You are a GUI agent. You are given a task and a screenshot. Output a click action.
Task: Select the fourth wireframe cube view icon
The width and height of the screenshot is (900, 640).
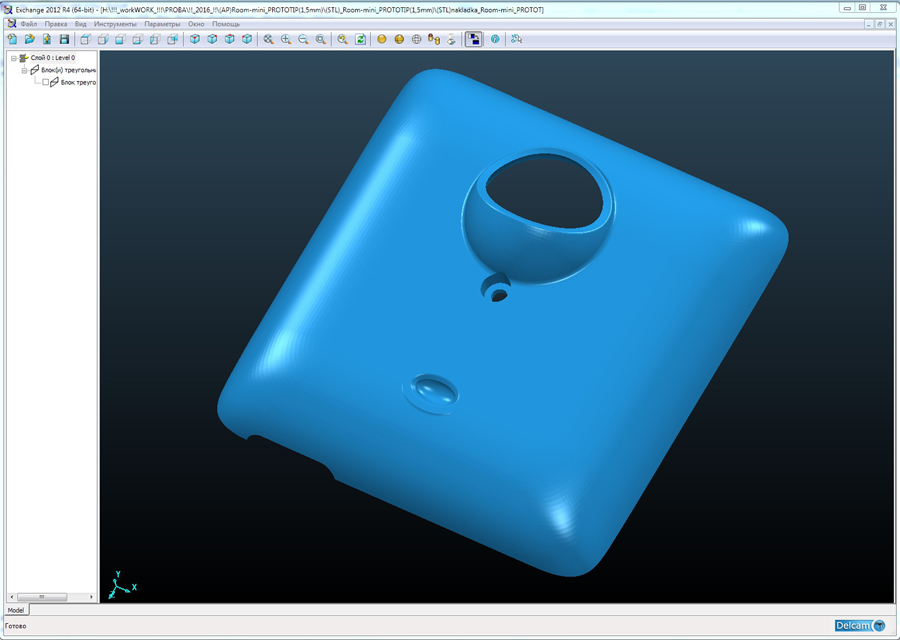click(x=138, y=39)
